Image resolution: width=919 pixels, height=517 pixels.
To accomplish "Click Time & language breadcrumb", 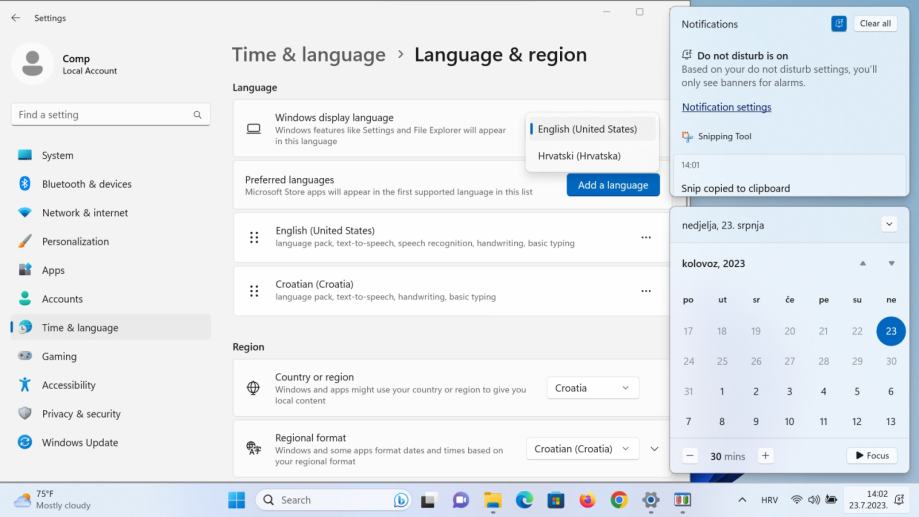I will pyautogui.click(x=309, y=55).
